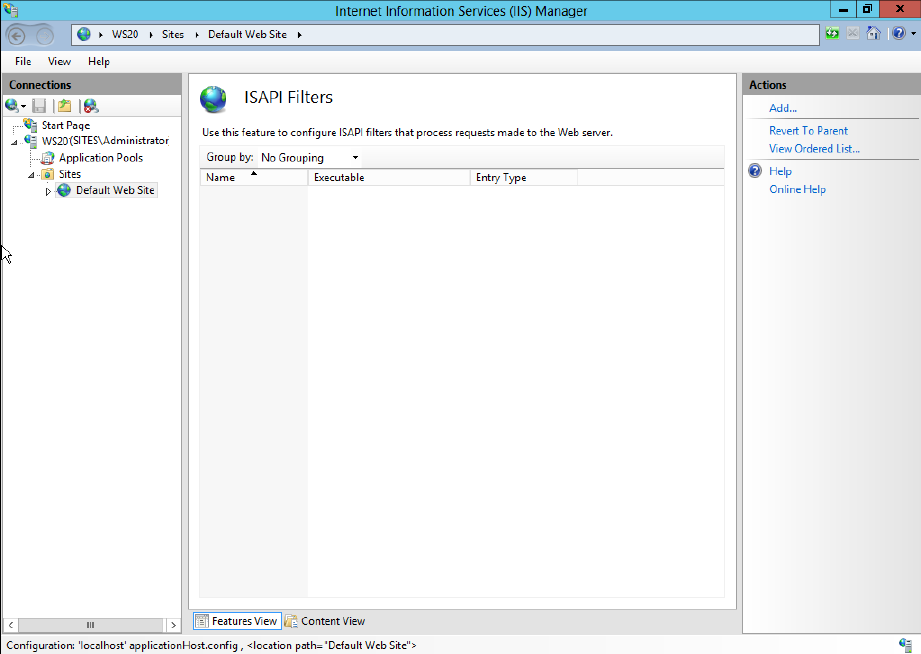Click the Sites breadcrumb in the address bar
Image resolution: width=921 pixels, height=654 pixels.
click(173, 34)
